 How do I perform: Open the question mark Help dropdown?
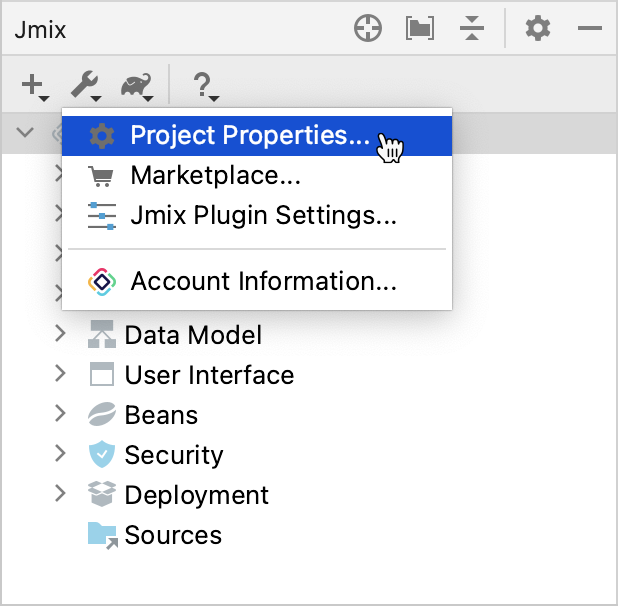click(x=205, y=86)
